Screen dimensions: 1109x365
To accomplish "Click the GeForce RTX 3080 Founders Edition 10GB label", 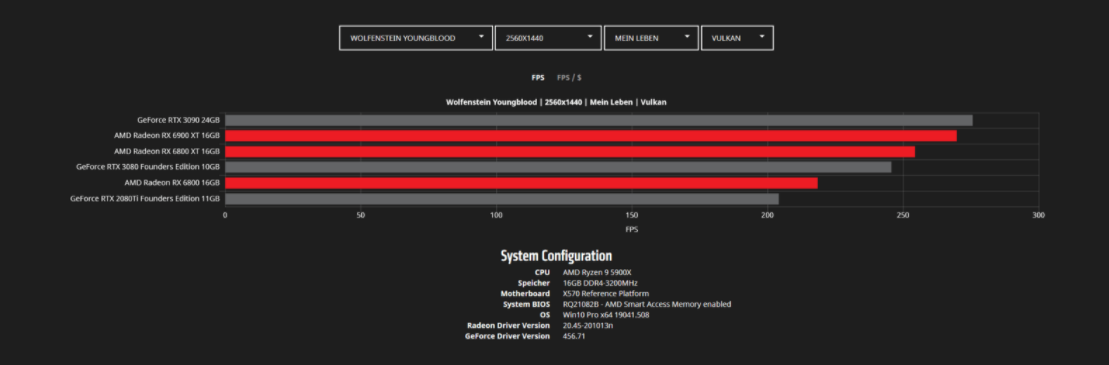I will (x=148, y=168).
